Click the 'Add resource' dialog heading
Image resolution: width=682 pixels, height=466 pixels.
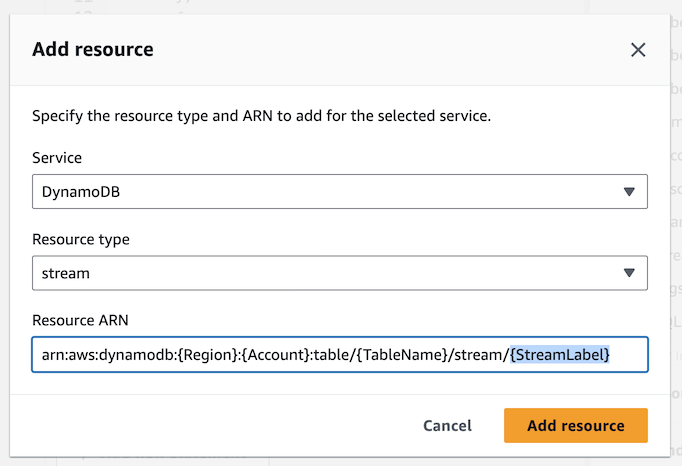pyautogui.click(x=93, y=49)
